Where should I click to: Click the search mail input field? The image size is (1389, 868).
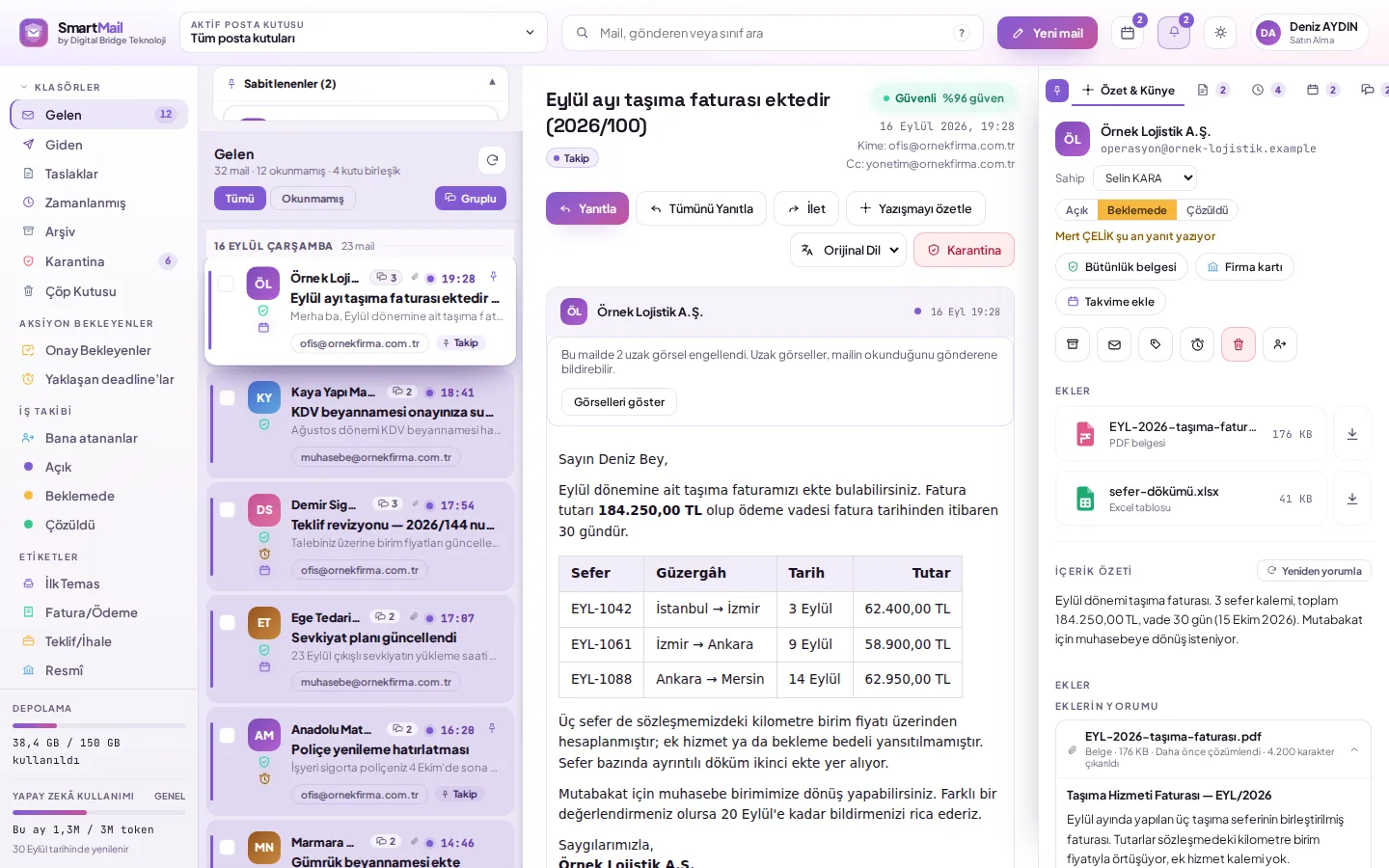pos(772,33)
